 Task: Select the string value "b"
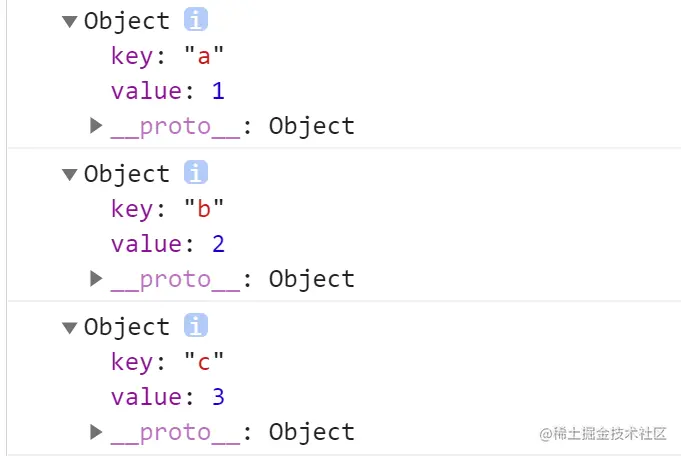pyautogui.click(x=204, y=209)
